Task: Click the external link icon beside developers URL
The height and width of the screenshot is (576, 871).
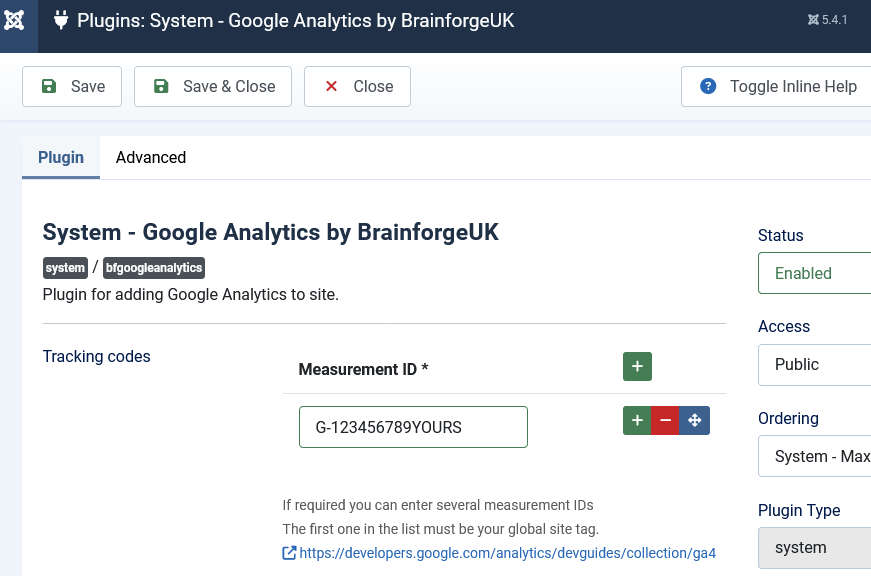Action: 289,553
